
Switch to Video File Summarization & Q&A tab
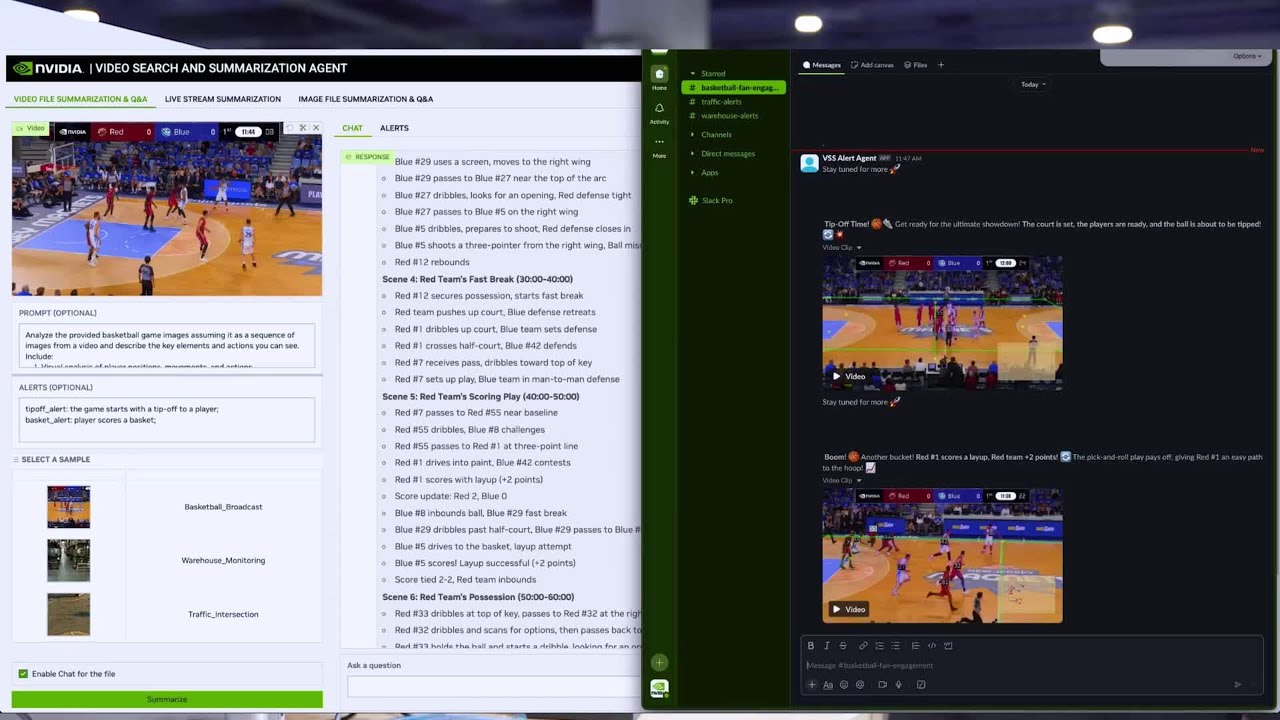point(80,99)
